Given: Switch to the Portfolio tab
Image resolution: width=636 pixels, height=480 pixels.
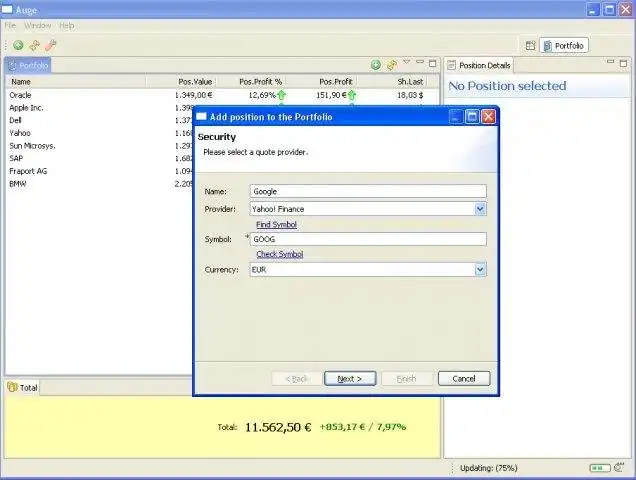Looking at the screenshot, I should tap(28, 65).
